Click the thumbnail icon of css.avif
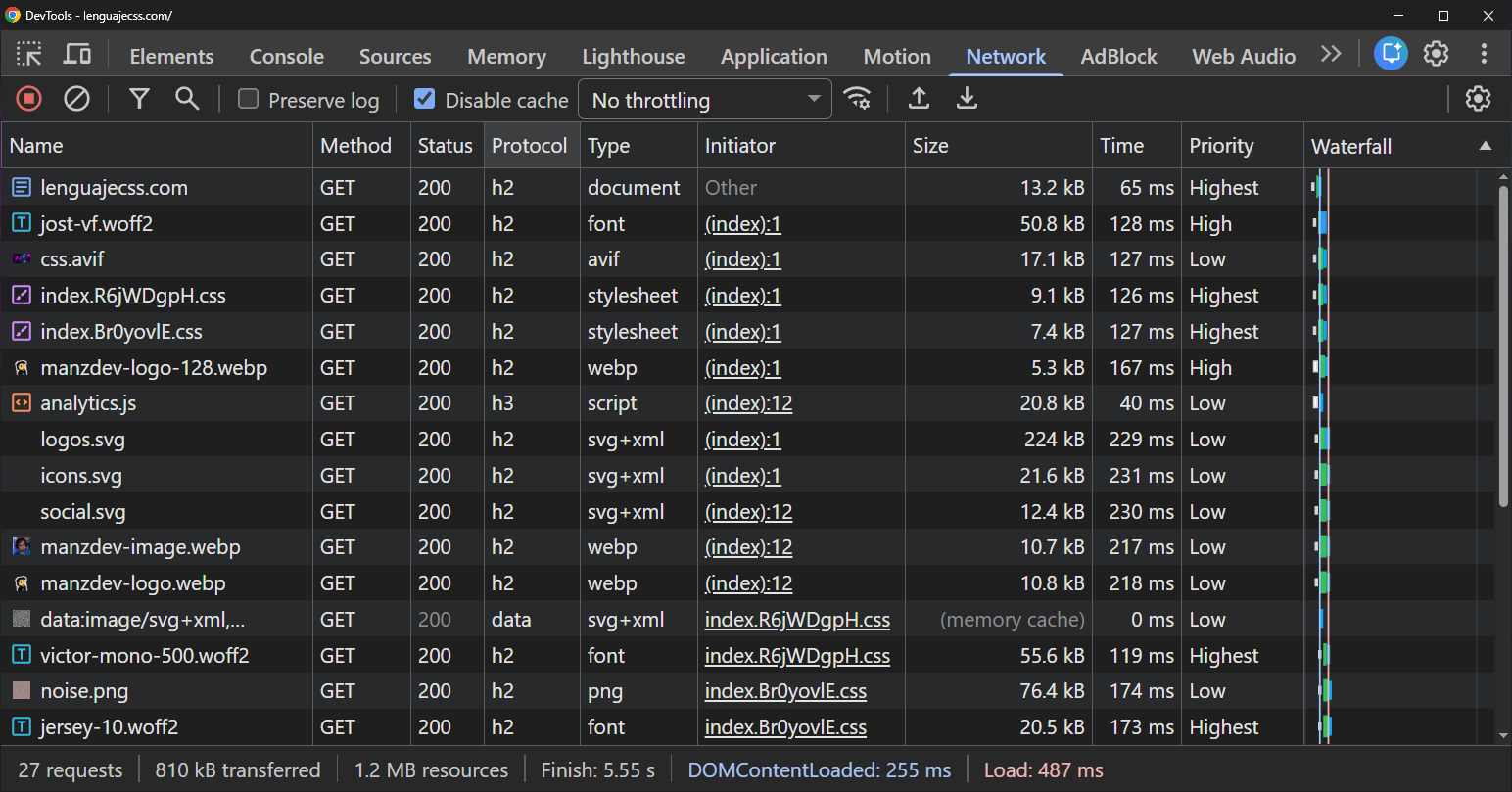The image size is (1512, 792). tap(22, 258)
